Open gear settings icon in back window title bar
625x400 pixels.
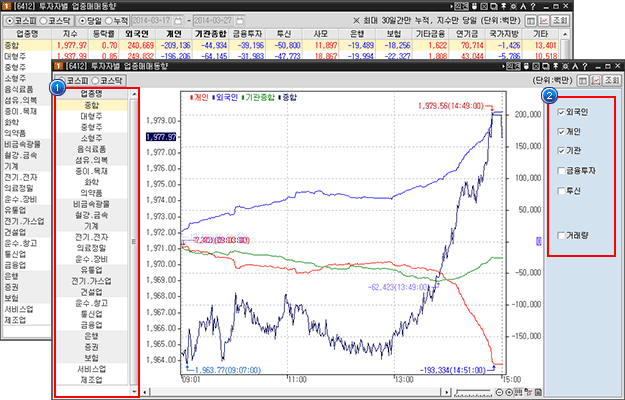[513, 6]
